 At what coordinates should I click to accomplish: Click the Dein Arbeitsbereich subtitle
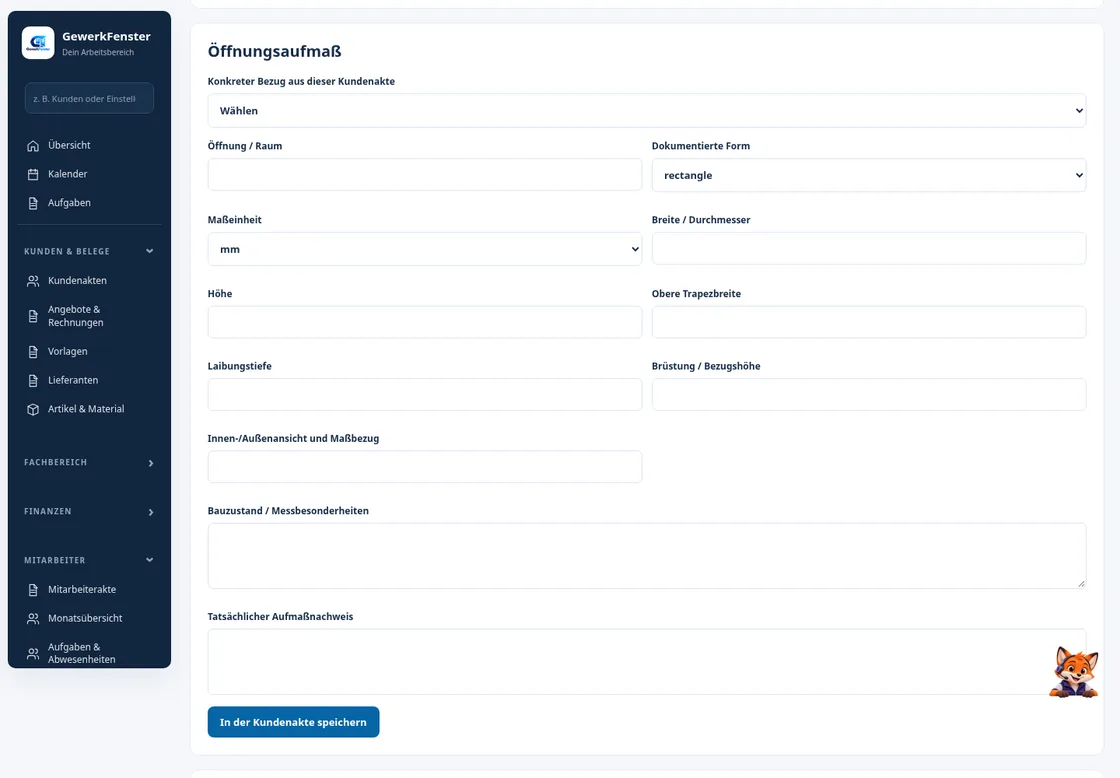[x=98, y=52]
